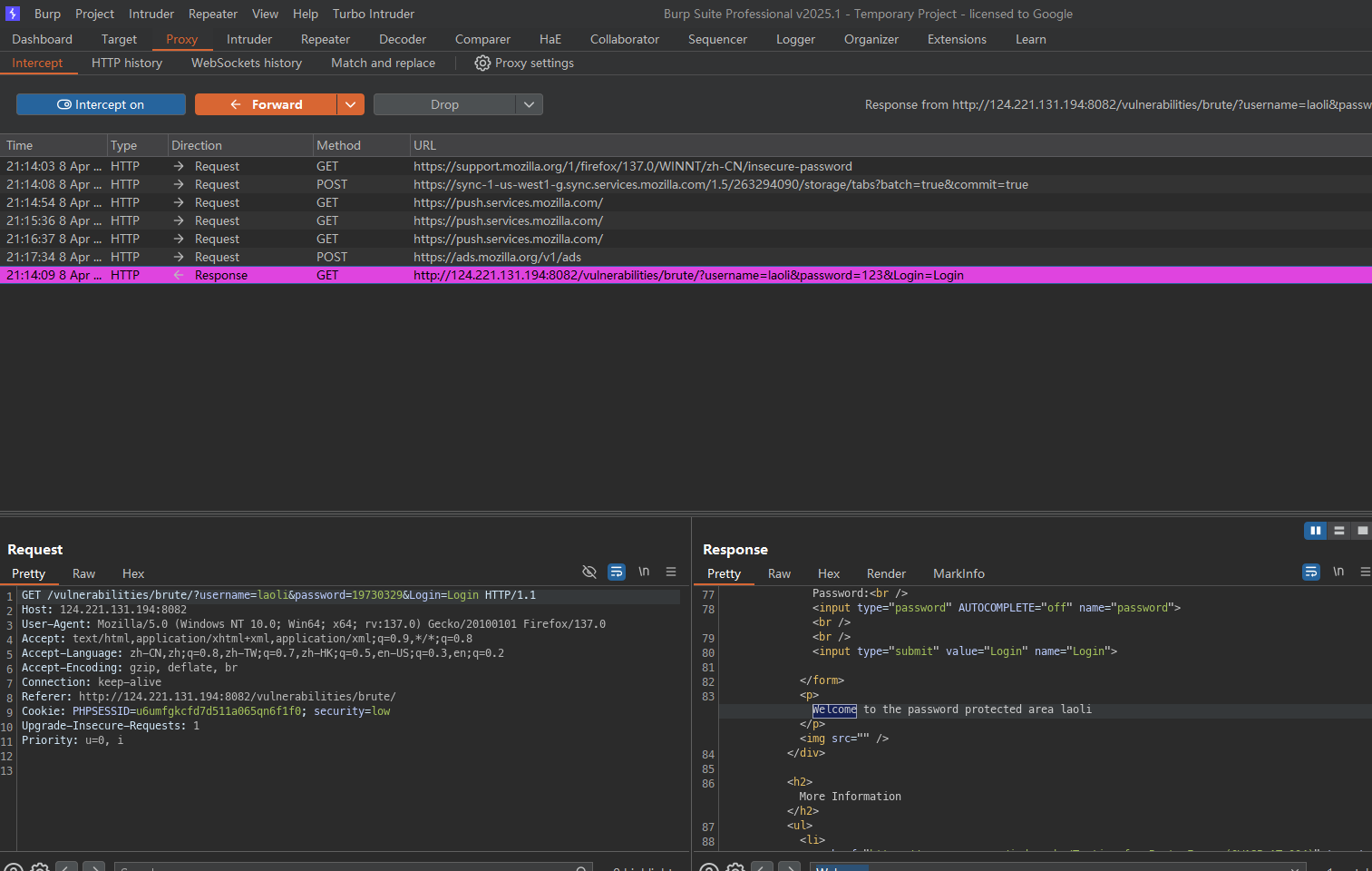
Task: Click the Referer header line in the request
Action: (209, 697)
